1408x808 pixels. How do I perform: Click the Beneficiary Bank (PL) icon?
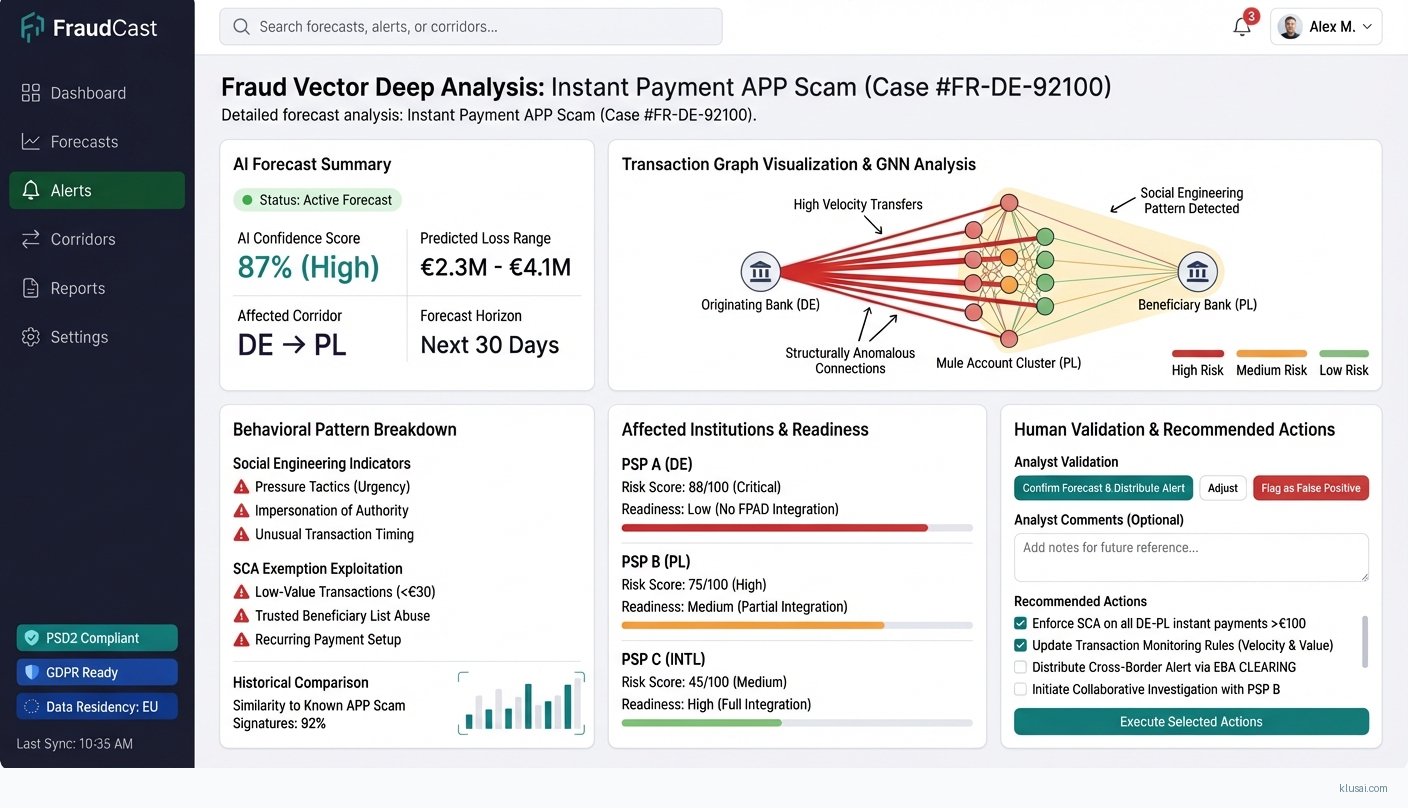1197,272
